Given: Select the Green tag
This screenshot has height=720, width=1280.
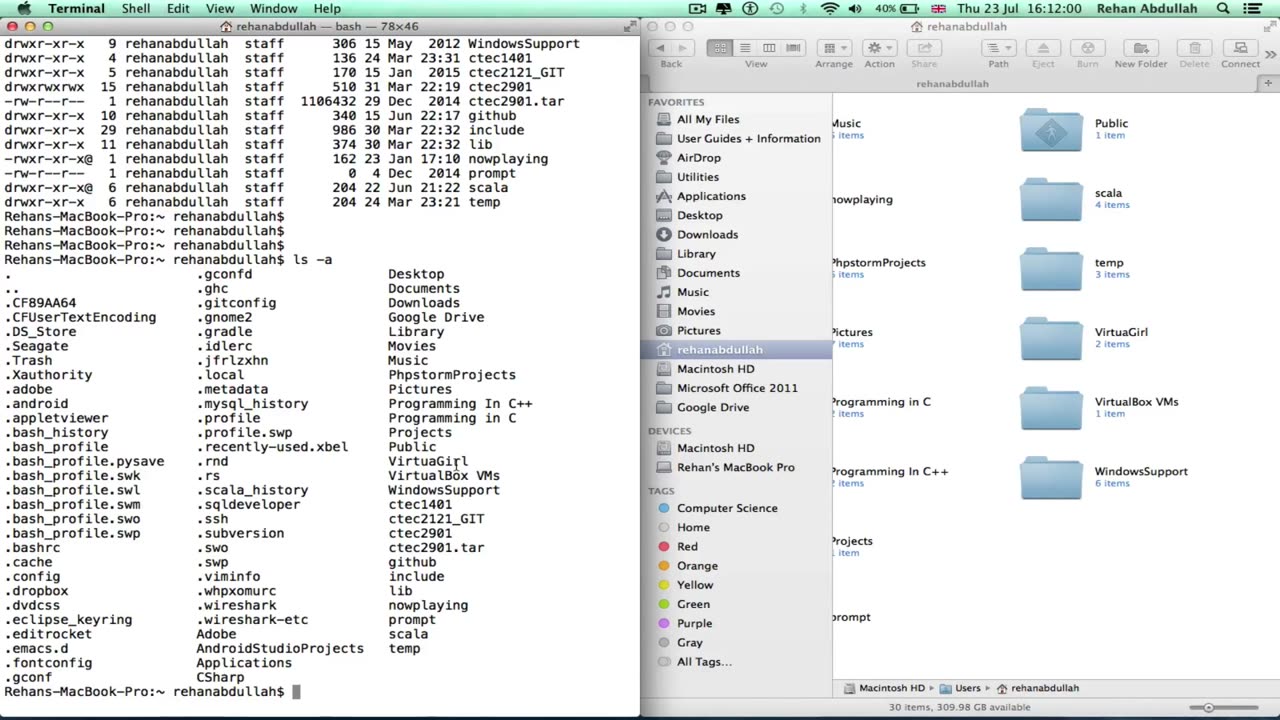Looking at the screenshot, I should click(693, 604).
